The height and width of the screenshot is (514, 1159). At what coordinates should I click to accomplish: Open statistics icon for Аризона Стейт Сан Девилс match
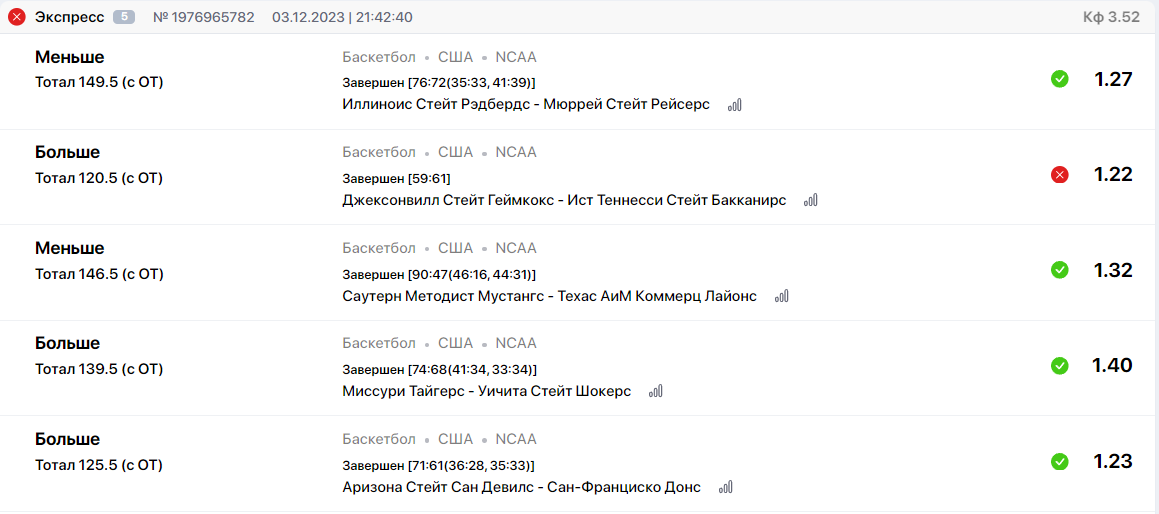click(x=727, y=487)
